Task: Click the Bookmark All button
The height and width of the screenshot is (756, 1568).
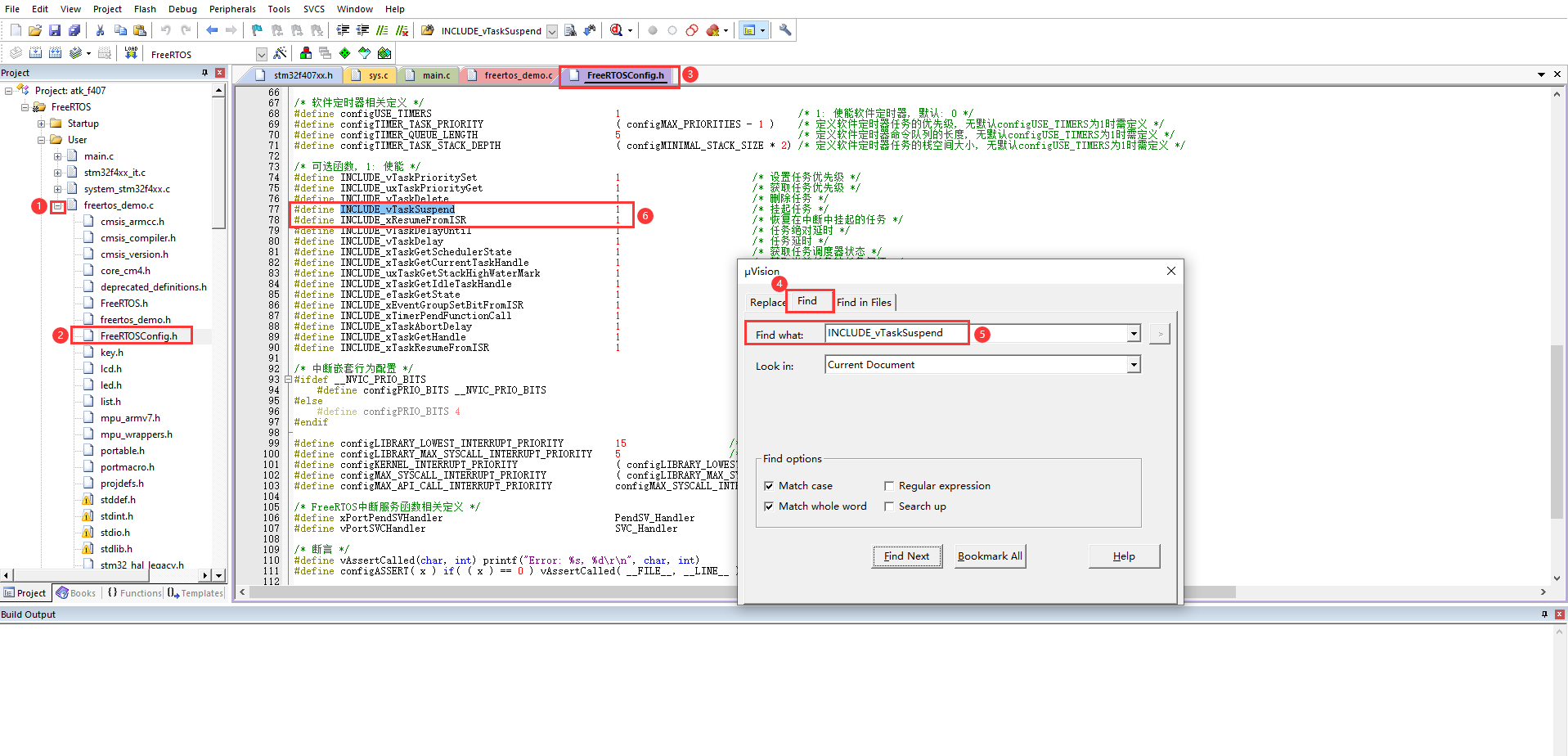Action: [990, 556]
